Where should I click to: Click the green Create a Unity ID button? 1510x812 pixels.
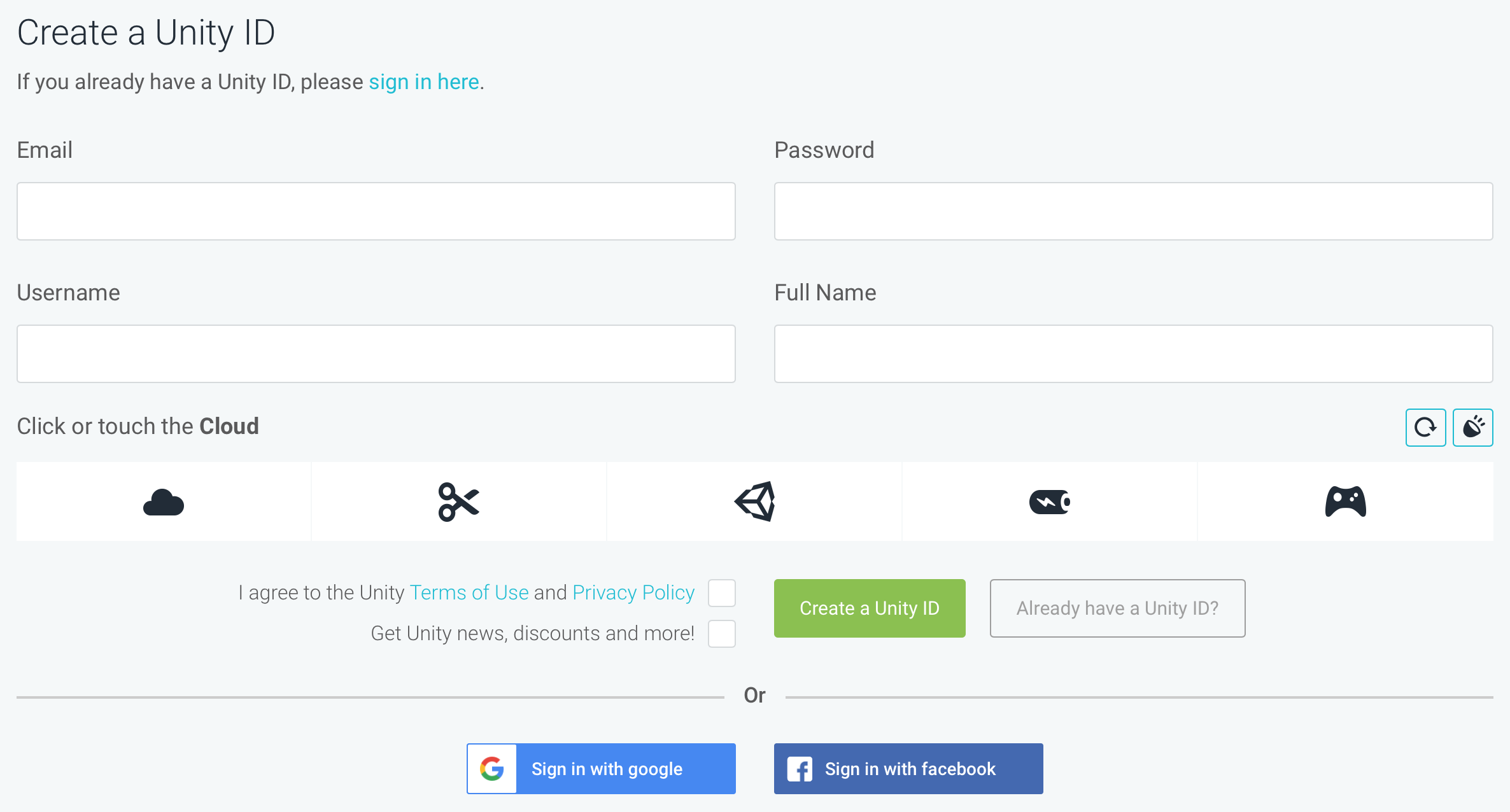click(870, 608)
